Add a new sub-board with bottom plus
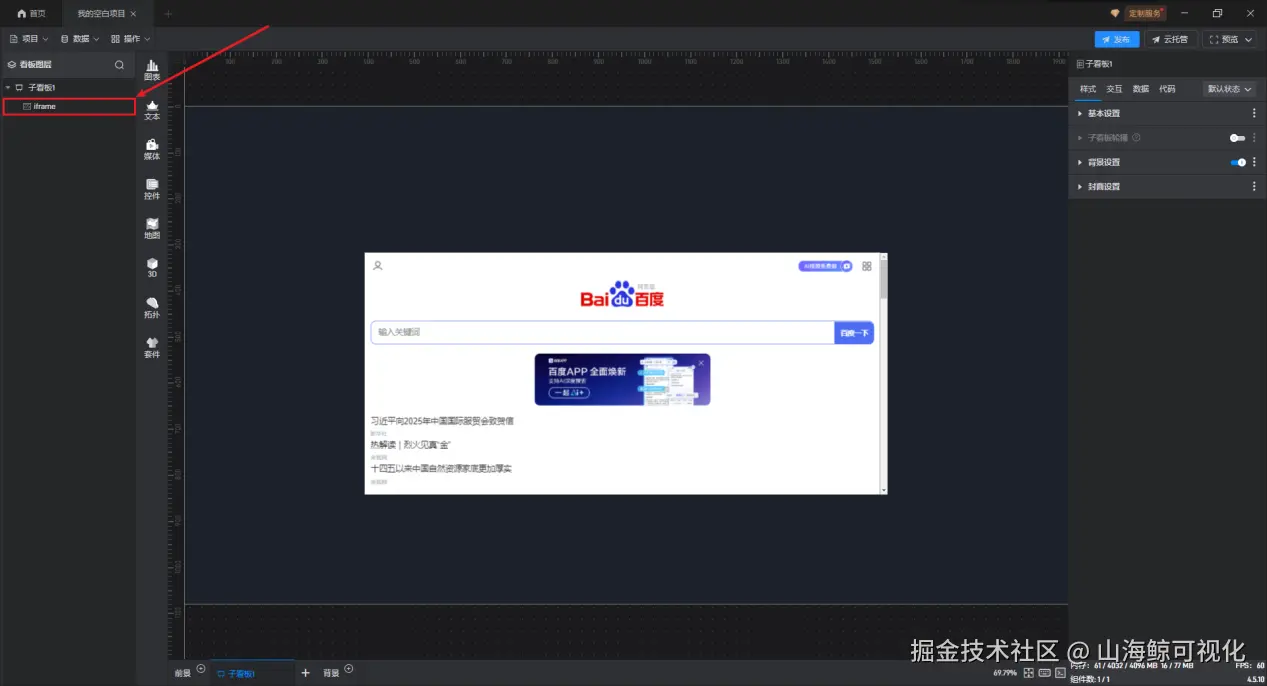The width and height of the screenshot is (1267, 686). click(x=305, y=673)
